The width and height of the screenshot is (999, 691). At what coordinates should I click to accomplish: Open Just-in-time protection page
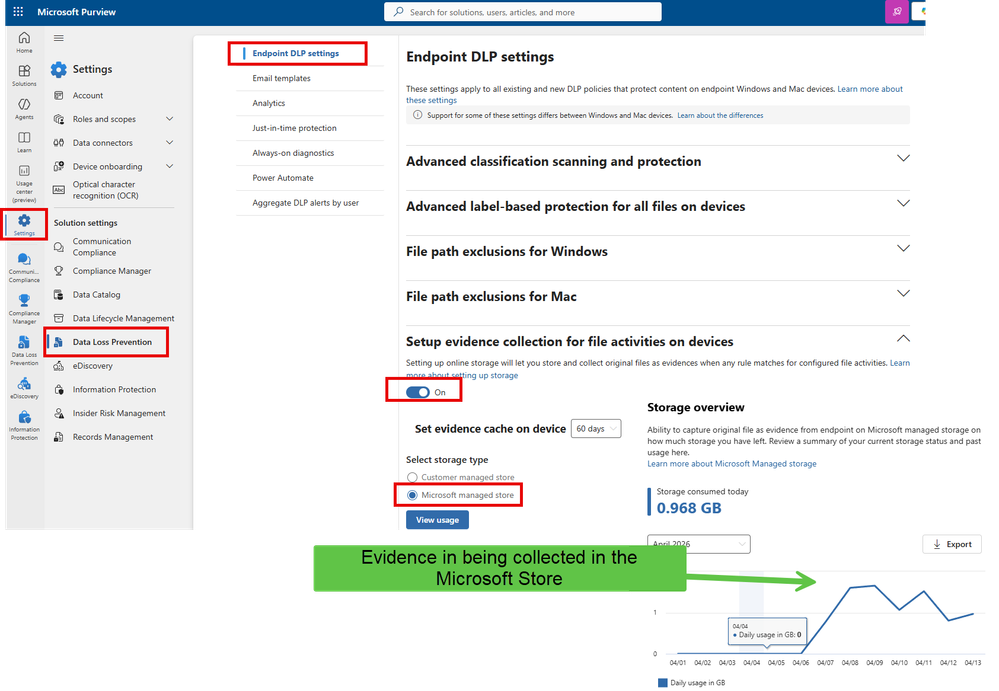click(x=294, y=128)
